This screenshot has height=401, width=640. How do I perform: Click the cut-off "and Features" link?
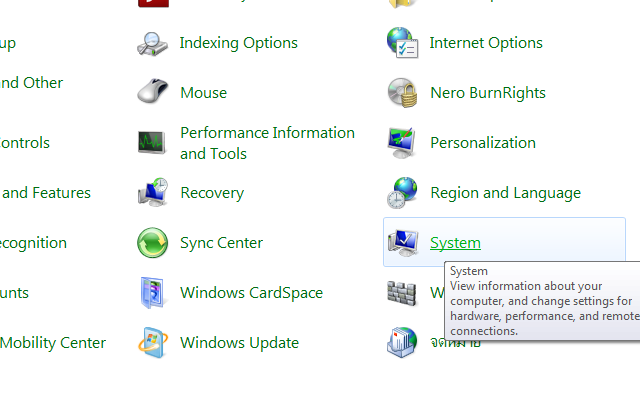coord(46,193)
